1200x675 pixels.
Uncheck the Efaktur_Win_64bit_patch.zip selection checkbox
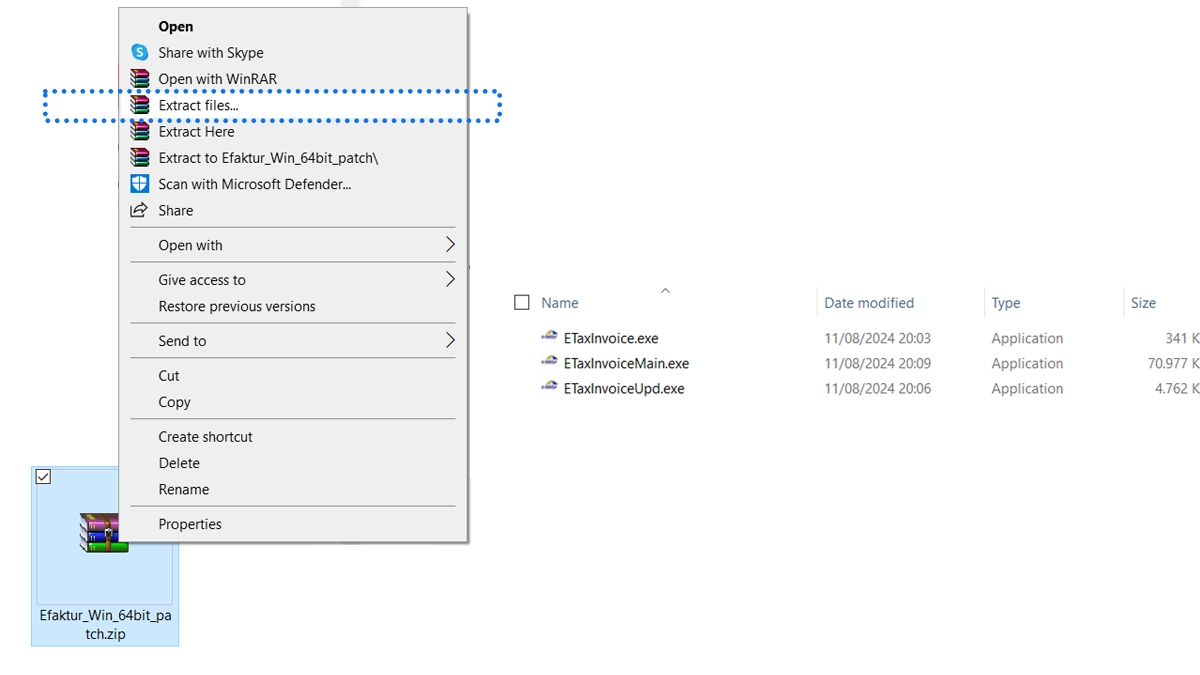[43, 477]
